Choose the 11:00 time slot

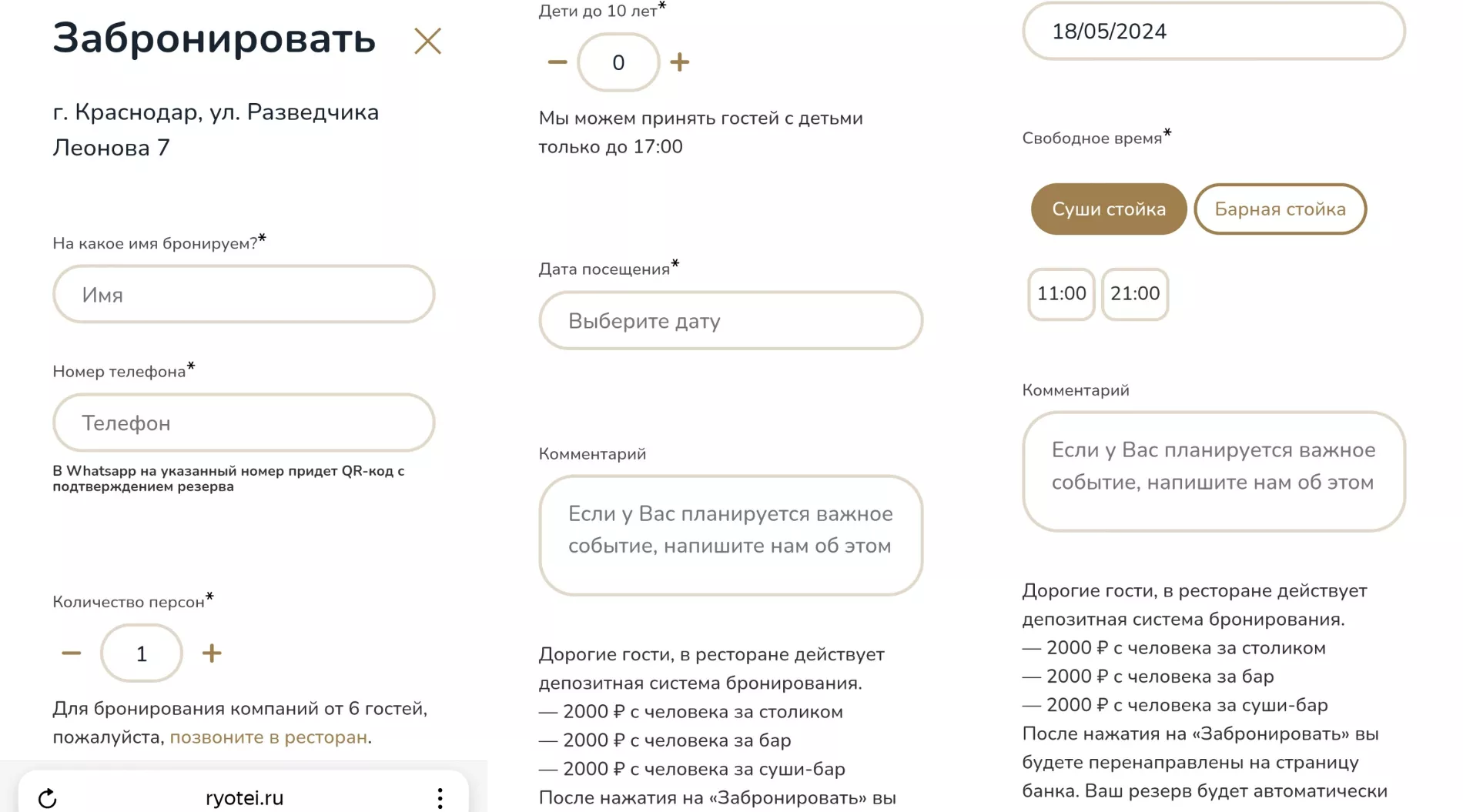click(1061, 294)
